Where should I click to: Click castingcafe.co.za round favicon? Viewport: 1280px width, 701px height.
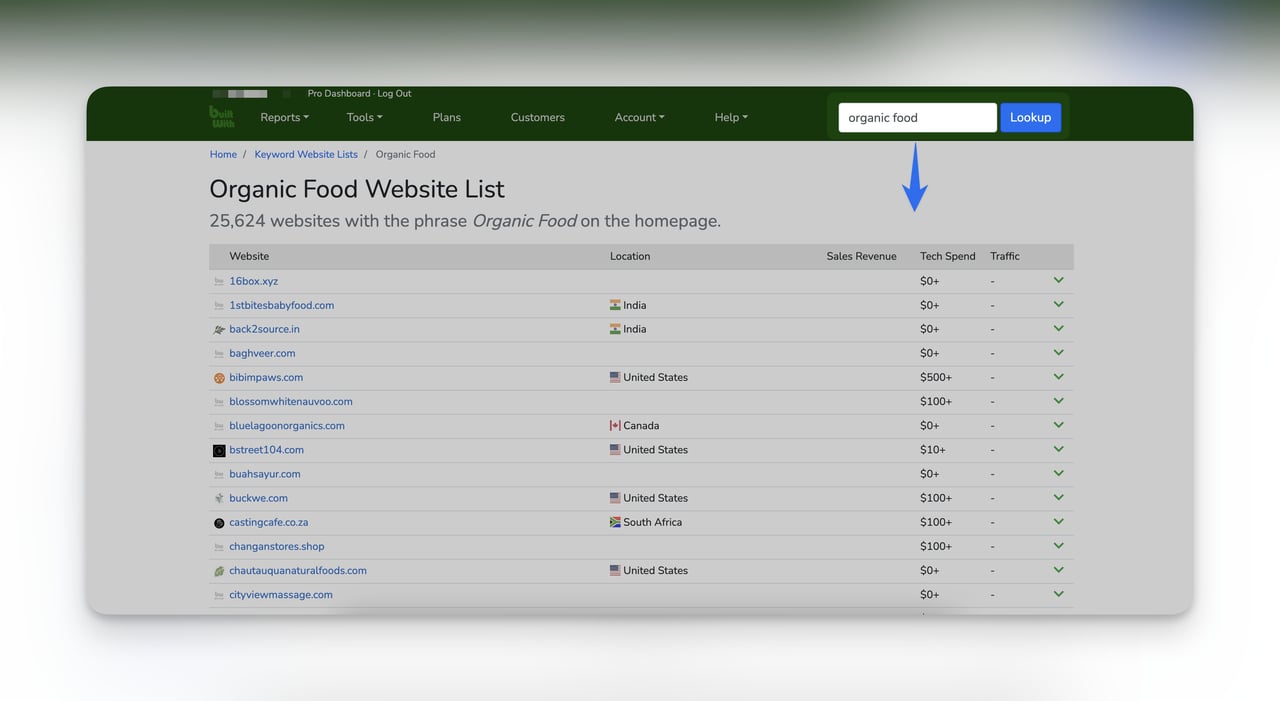coord(219,523)
